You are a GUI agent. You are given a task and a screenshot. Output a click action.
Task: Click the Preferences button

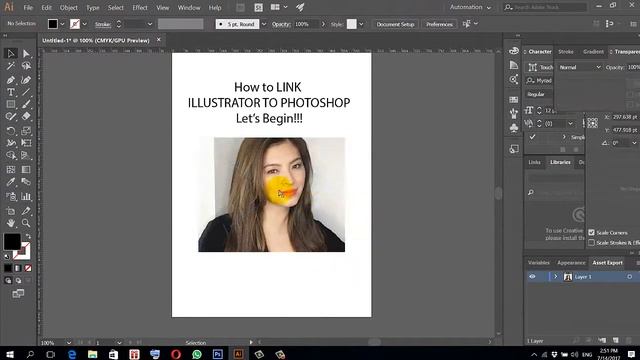[x=439, y=24]
